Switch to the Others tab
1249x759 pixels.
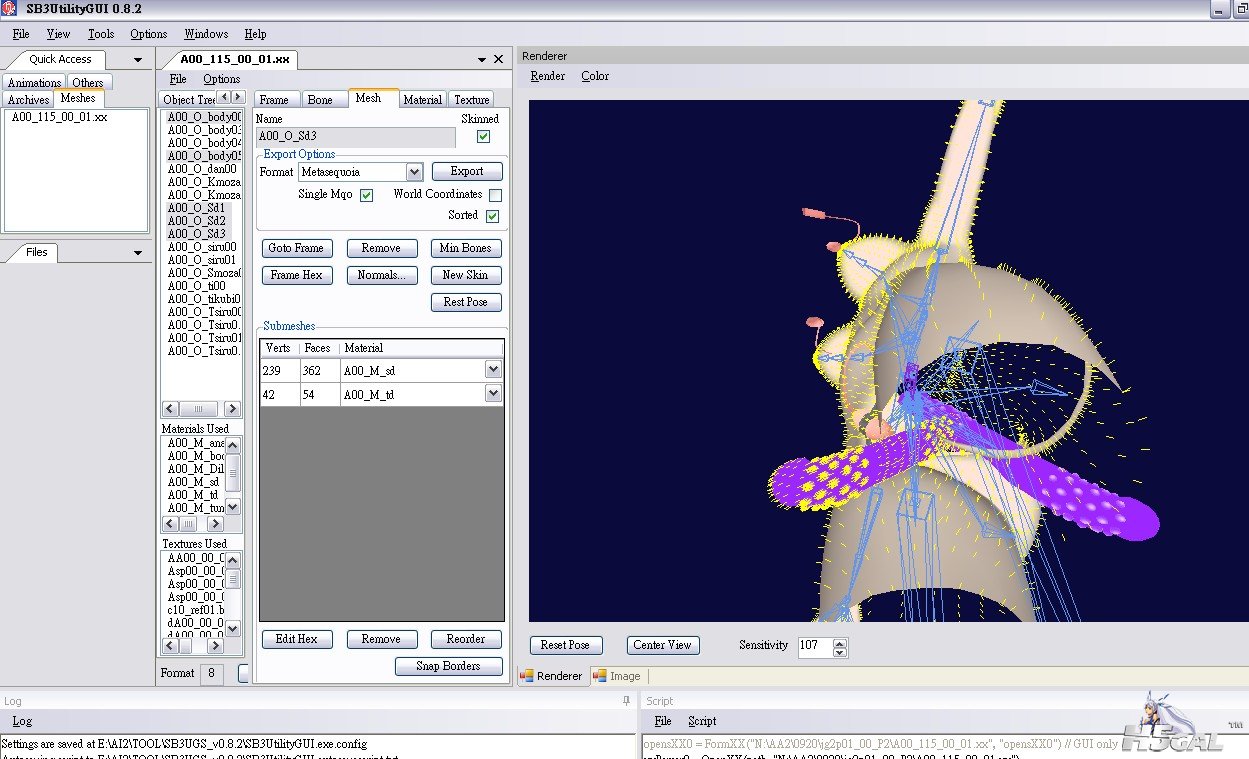pos(88,83)
